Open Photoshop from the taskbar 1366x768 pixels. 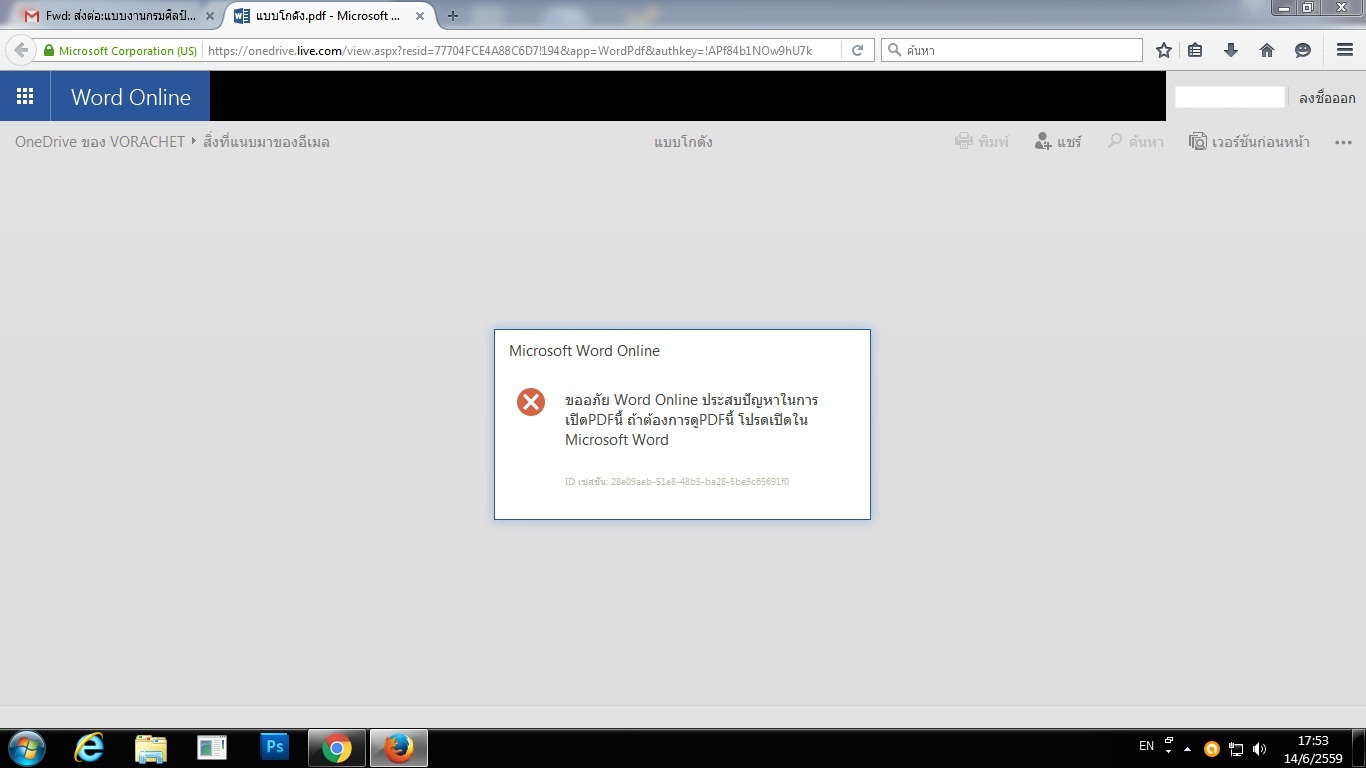[274, 748]
